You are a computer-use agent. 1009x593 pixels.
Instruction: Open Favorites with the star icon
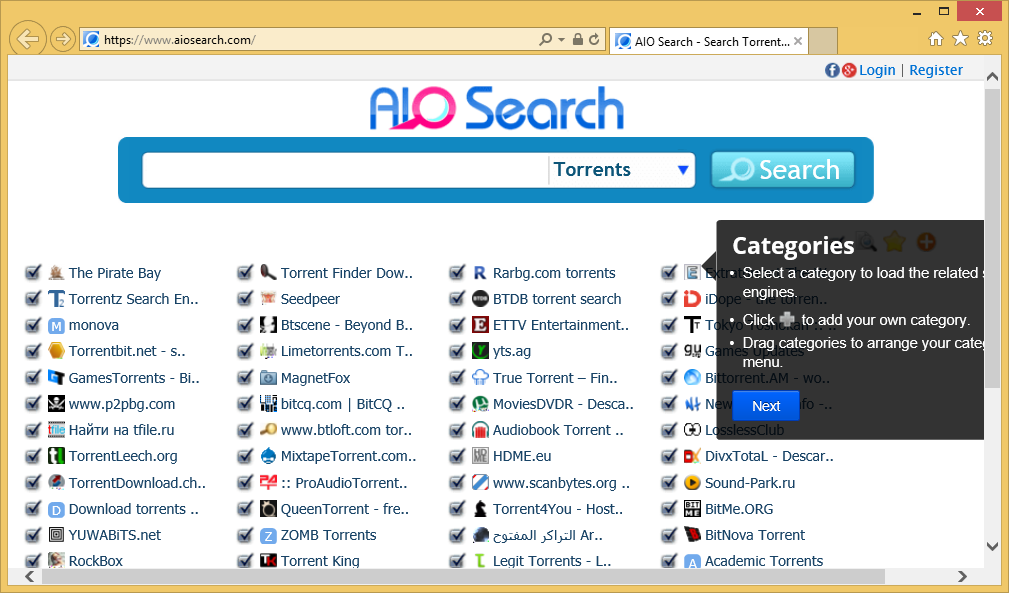960,39
